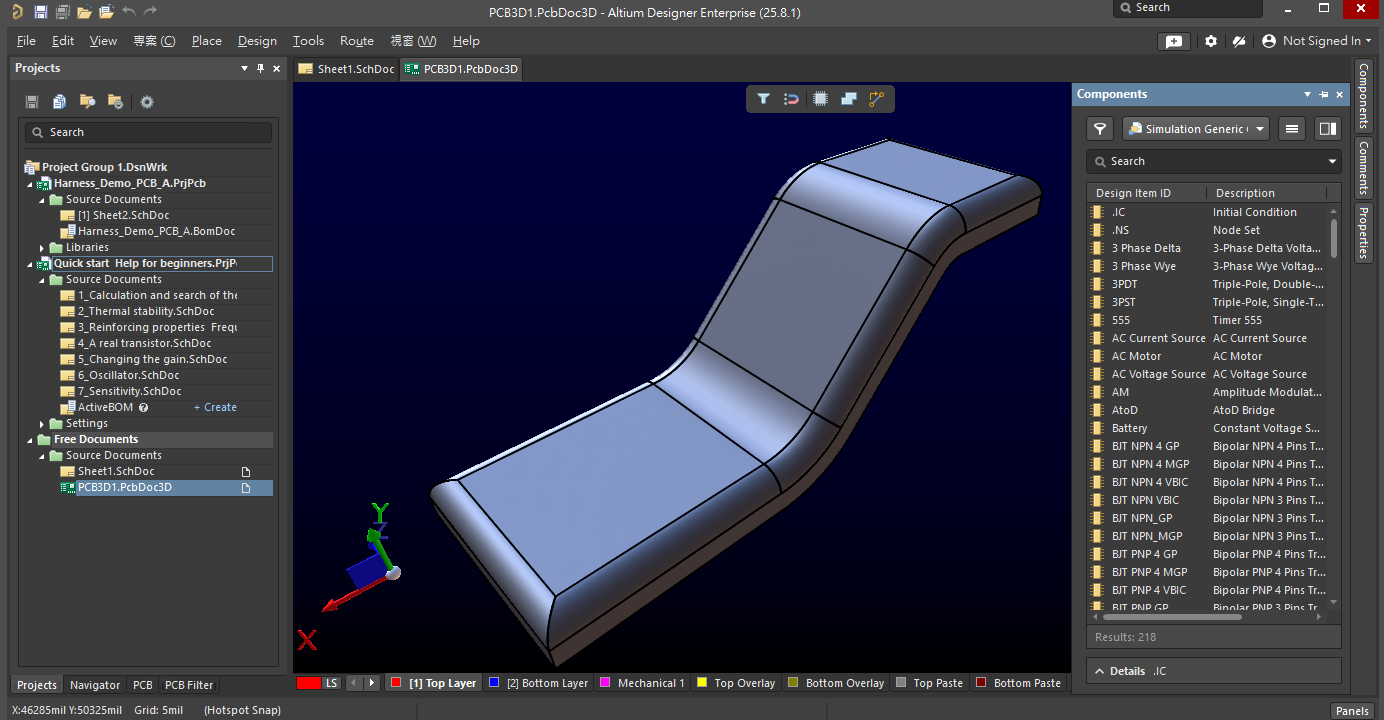1384x720 pixels.
Task: Click the Save icon in title bar
Action: (x=41, y=12)
